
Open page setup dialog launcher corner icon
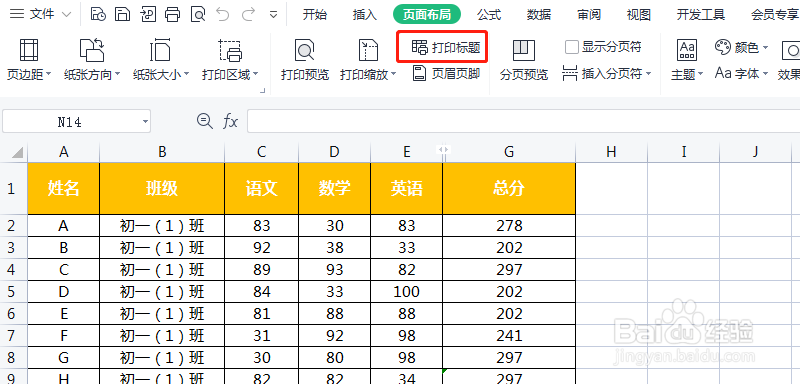[263, 91]
